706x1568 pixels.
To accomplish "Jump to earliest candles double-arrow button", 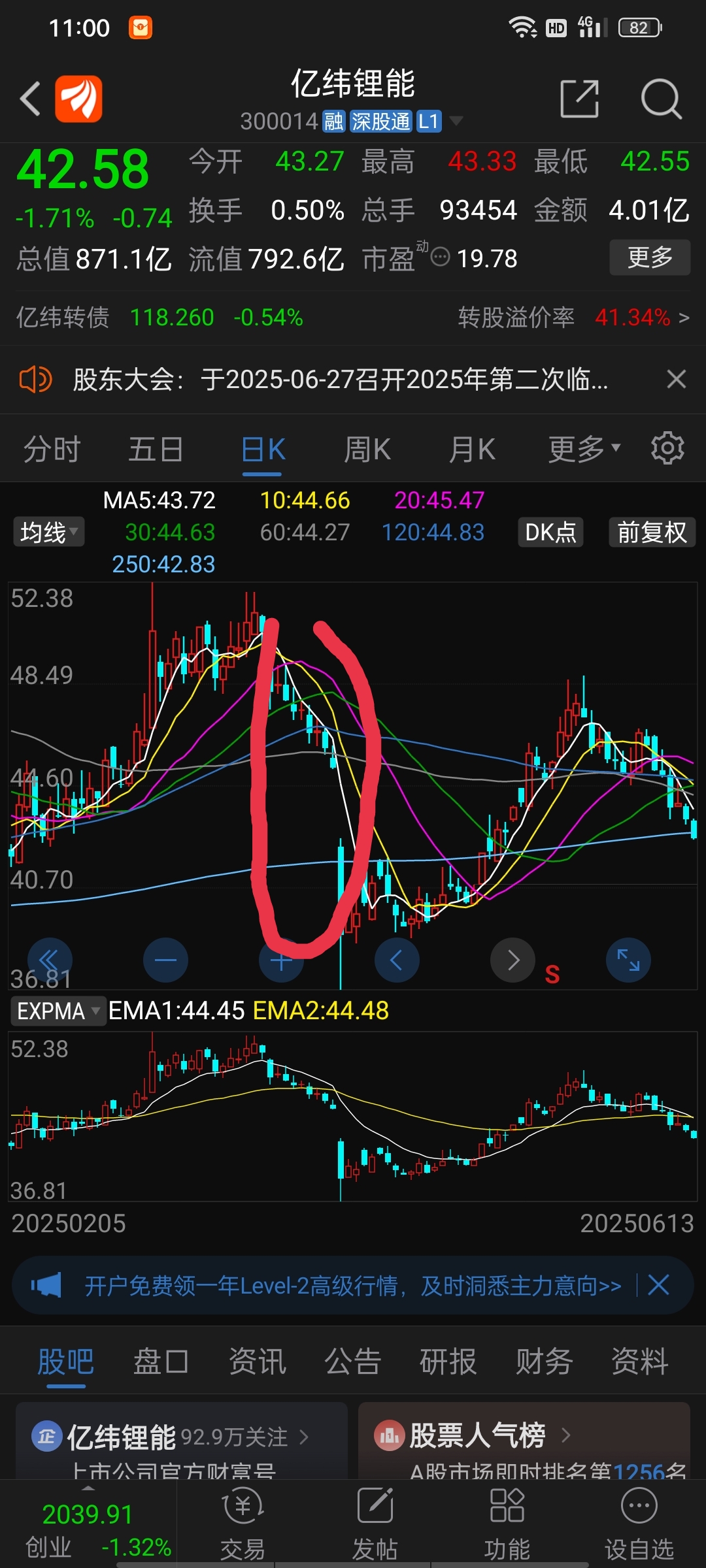I will (x=50, y=960).
